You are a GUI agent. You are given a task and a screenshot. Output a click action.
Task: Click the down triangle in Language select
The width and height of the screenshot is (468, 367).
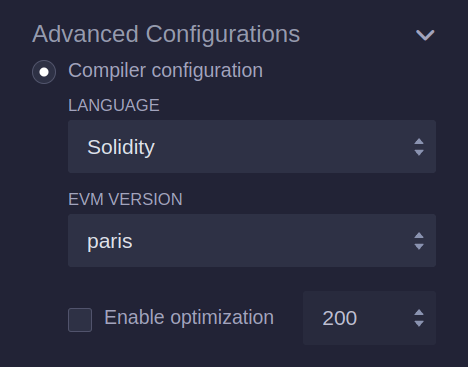(x=419, y=152)
